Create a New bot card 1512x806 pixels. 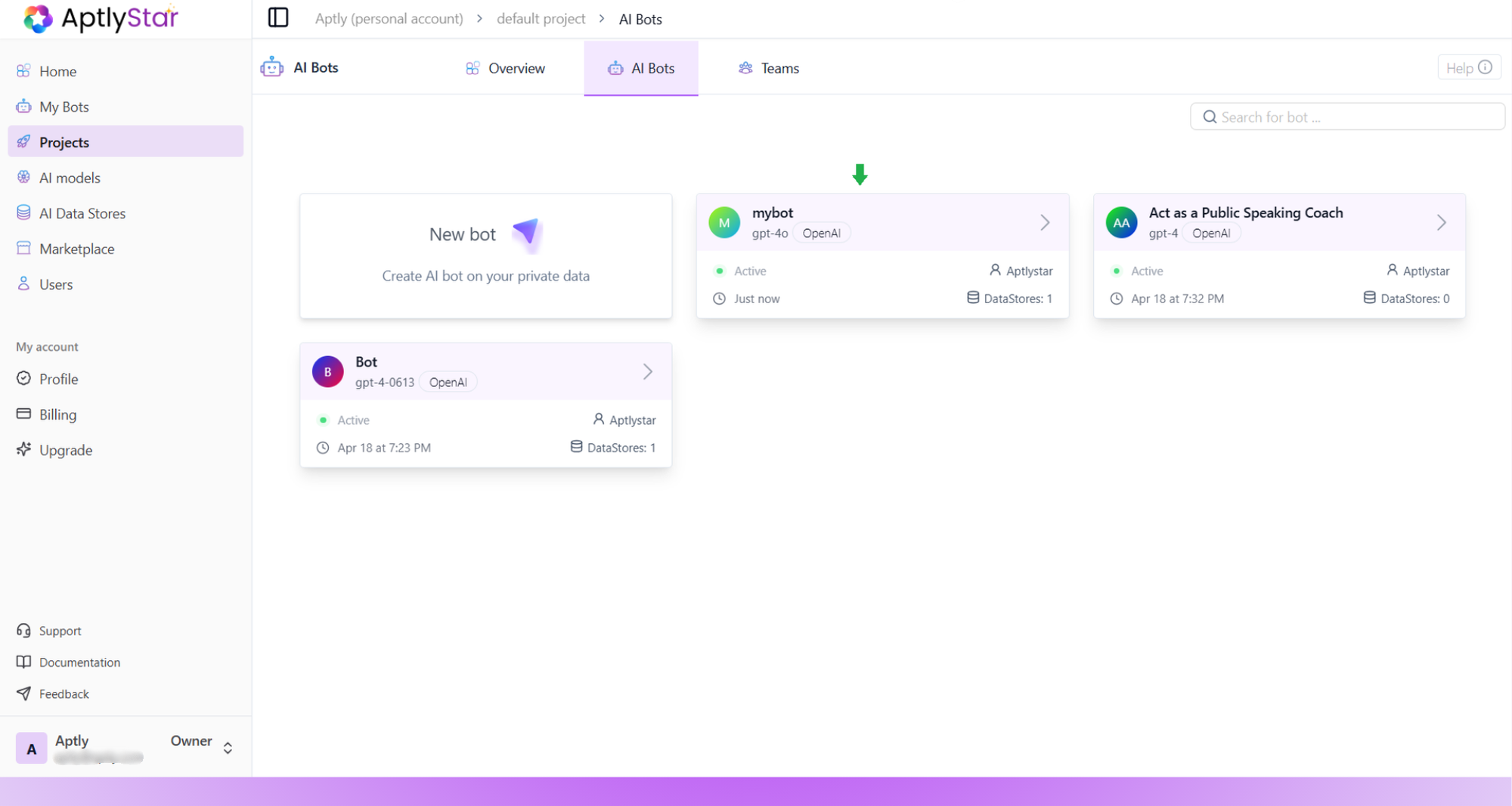click(485, 256)
